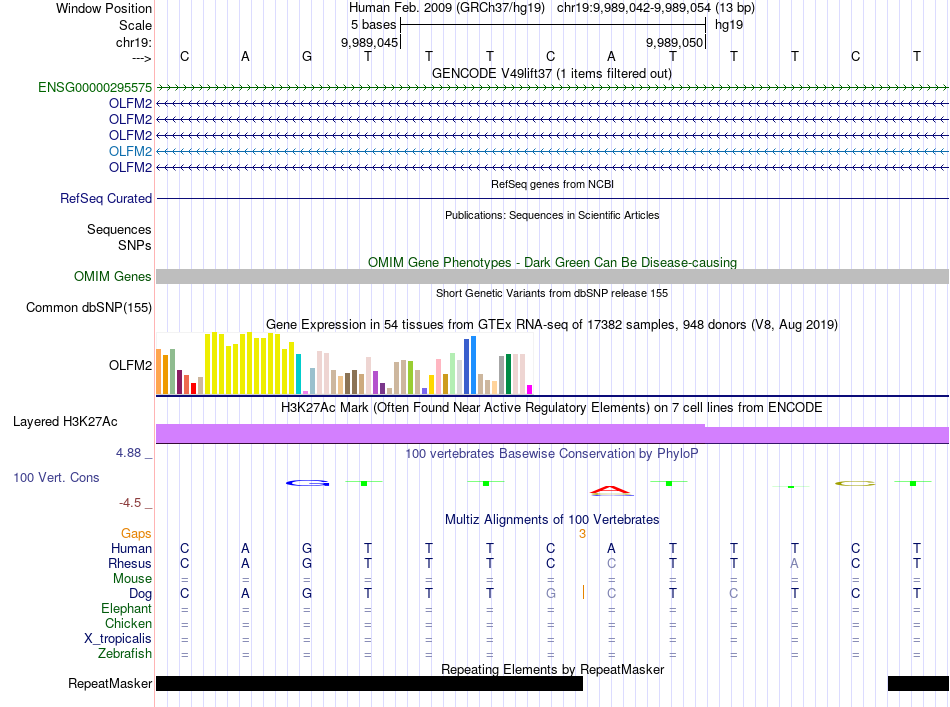Image resolution: width=950 pixels, height=707 pixels.
Task: Select the Chicken species label
Action: click(128, 623)
